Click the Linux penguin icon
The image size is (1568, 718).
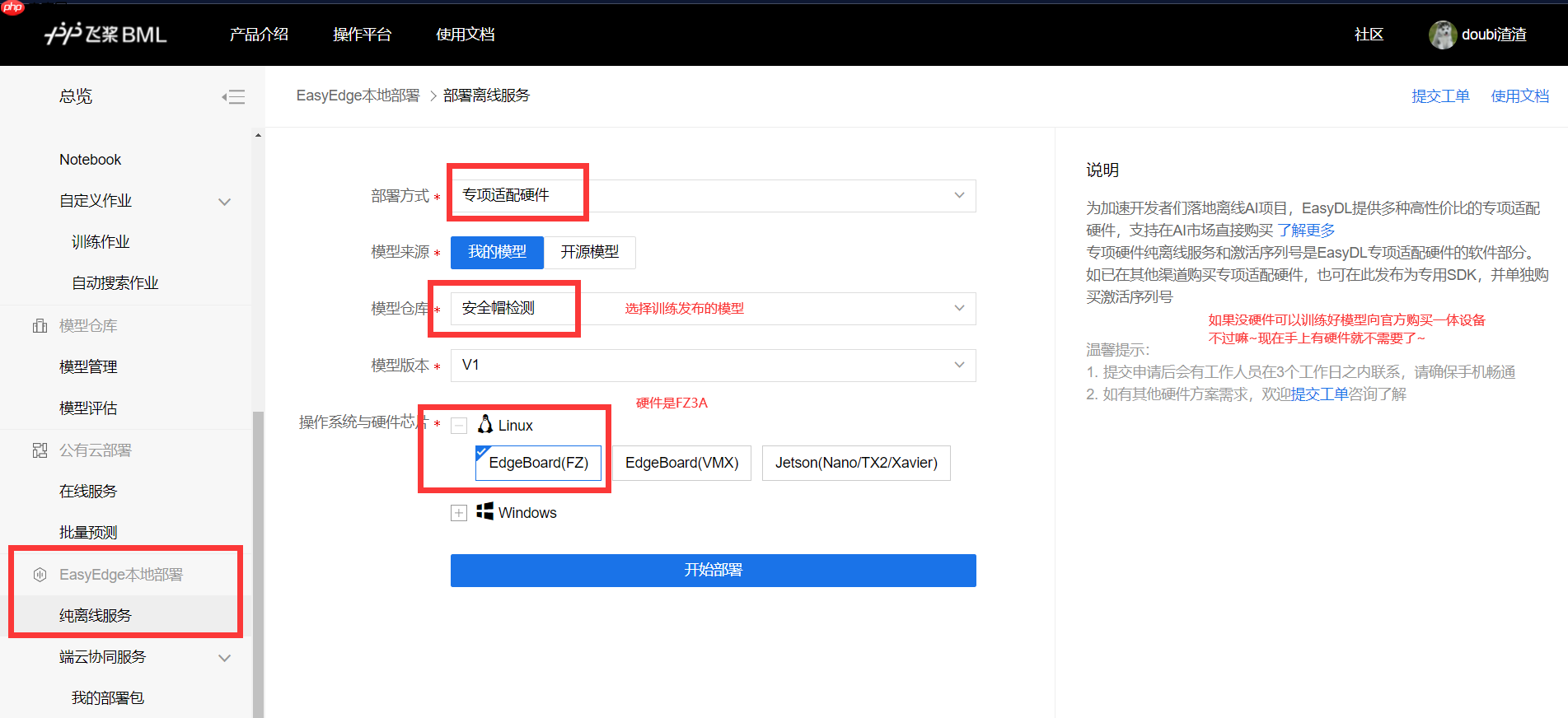pos(485,424)
